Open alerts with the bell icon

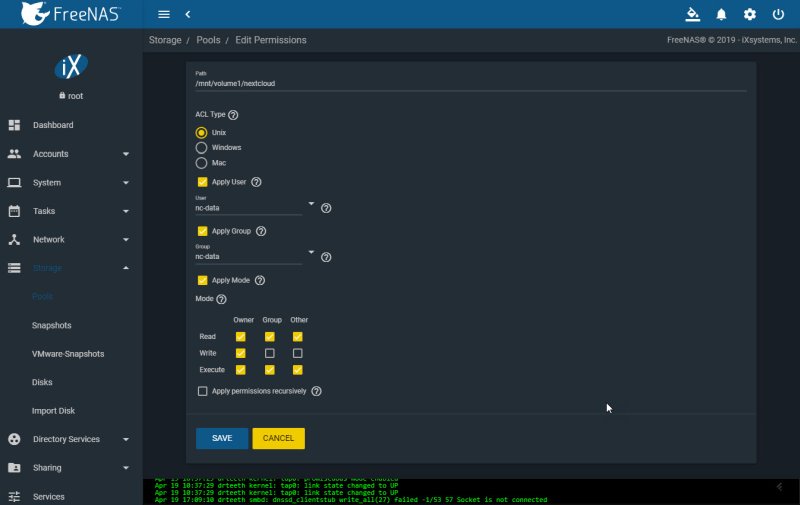(721, 14)
